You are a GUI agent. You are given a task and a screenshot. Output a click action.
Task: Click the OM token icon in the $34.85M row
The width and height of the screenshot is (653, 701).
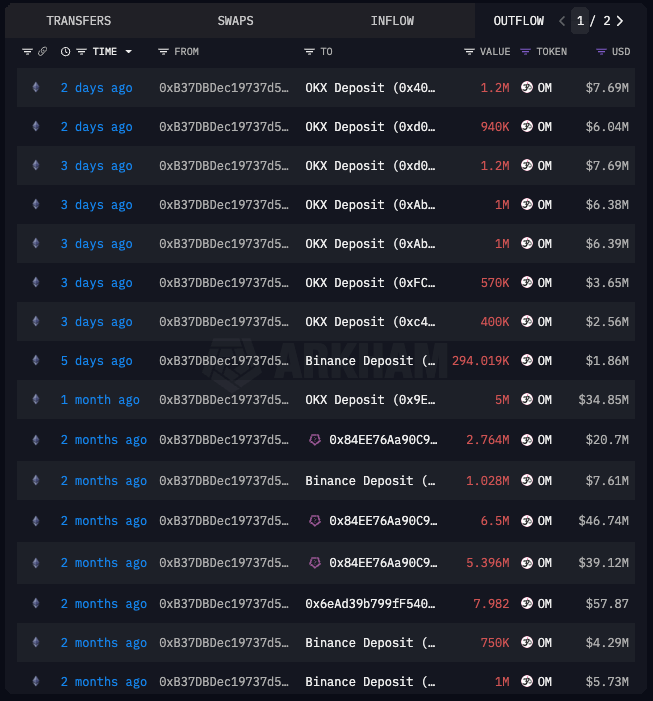(x=527, y=400)
